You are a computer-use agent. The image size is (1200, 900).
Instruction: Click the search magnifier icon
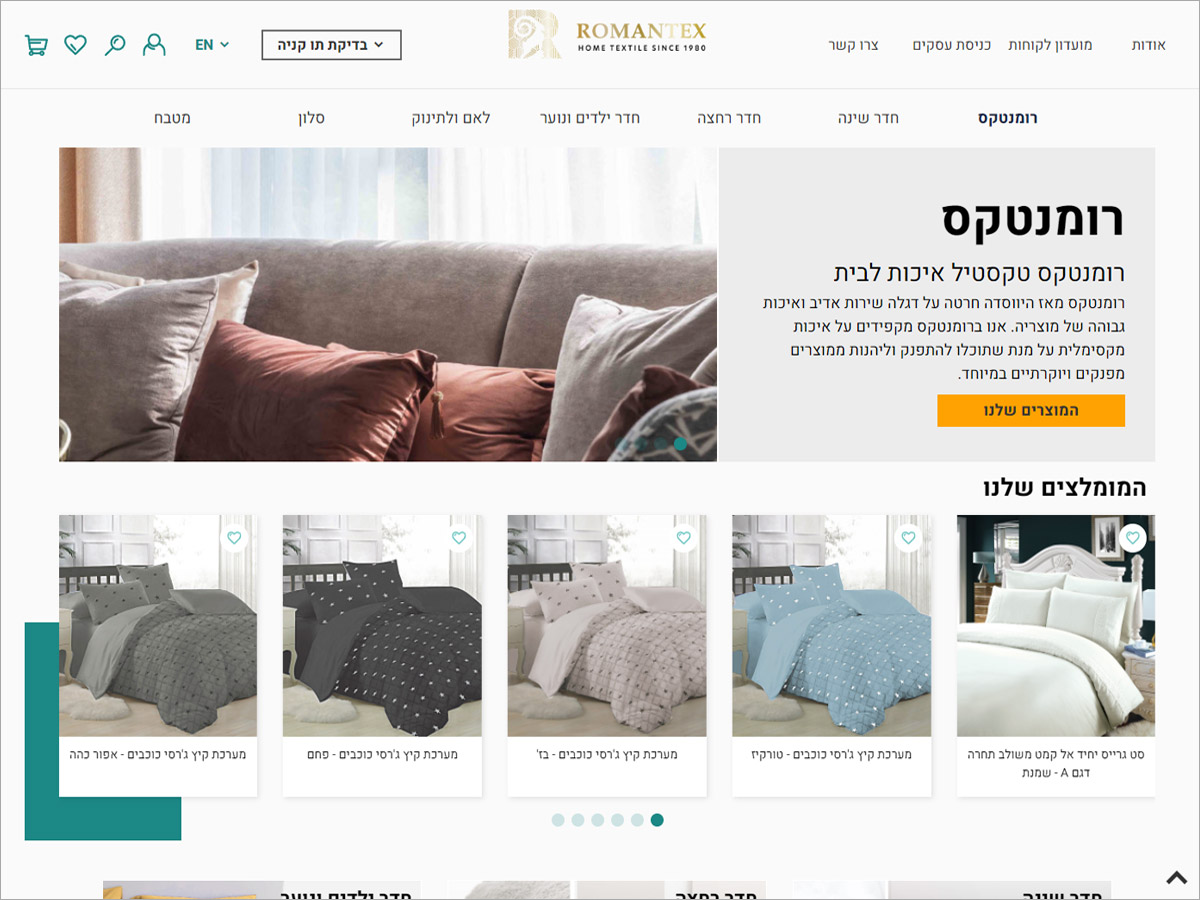pyautogui.click(x=115, y=45)
